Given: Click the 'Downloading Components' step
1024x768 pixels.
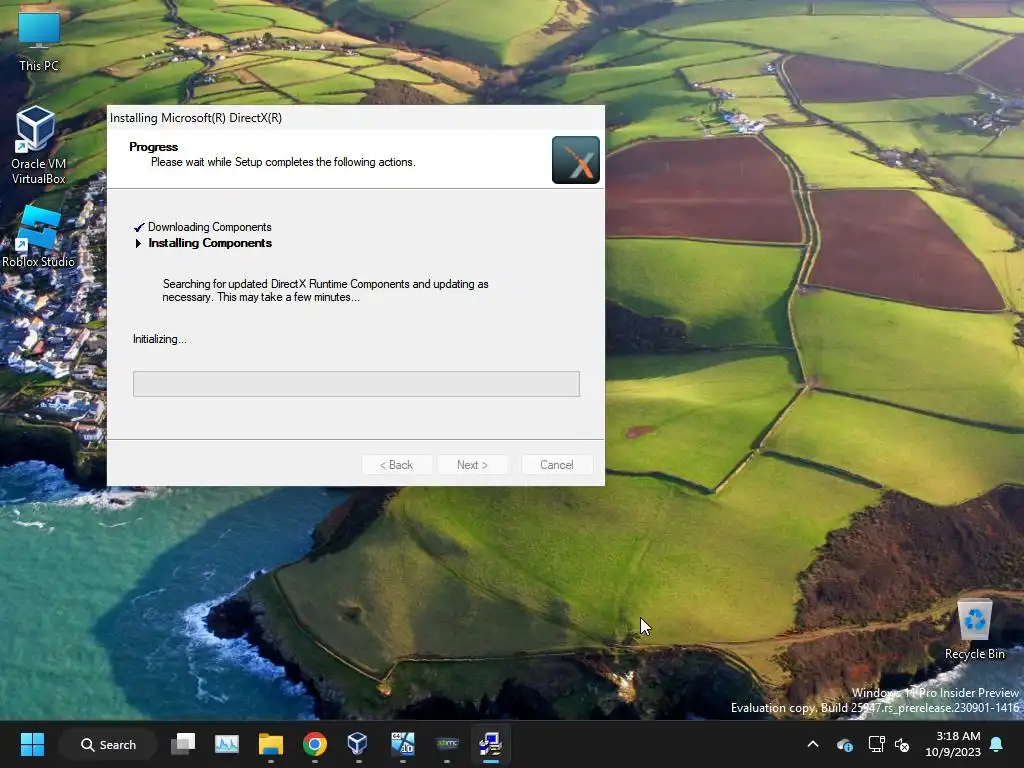Looking at the screenshot, I should click(210, 227).
